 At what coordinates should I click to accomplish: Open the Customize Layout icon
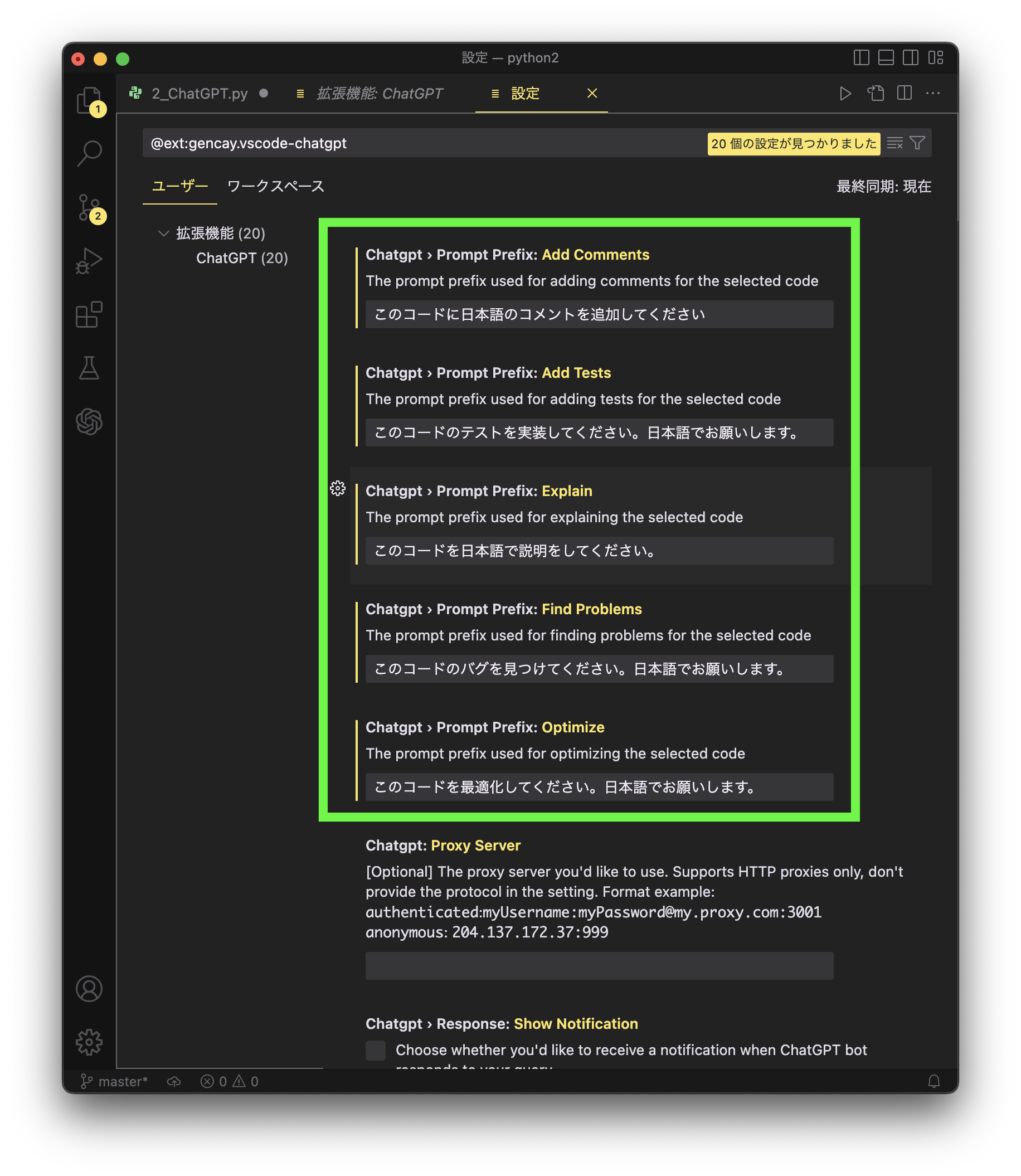point(936,57)
